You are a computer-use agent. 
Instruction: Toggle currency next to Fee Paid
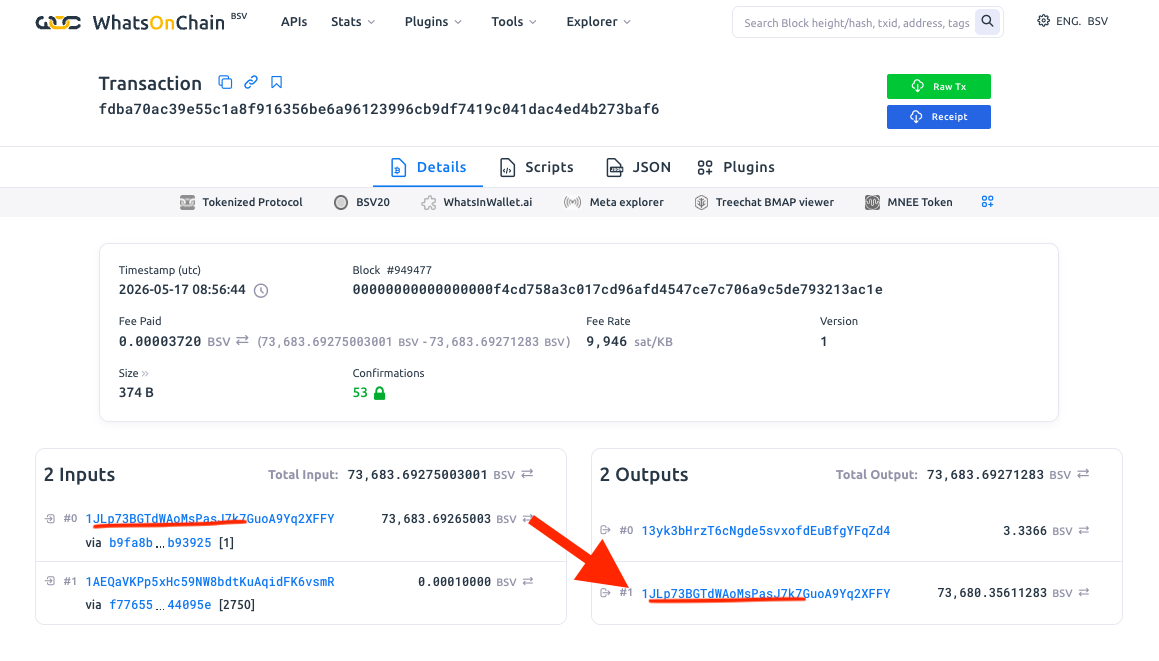click(x=242, y=341)
